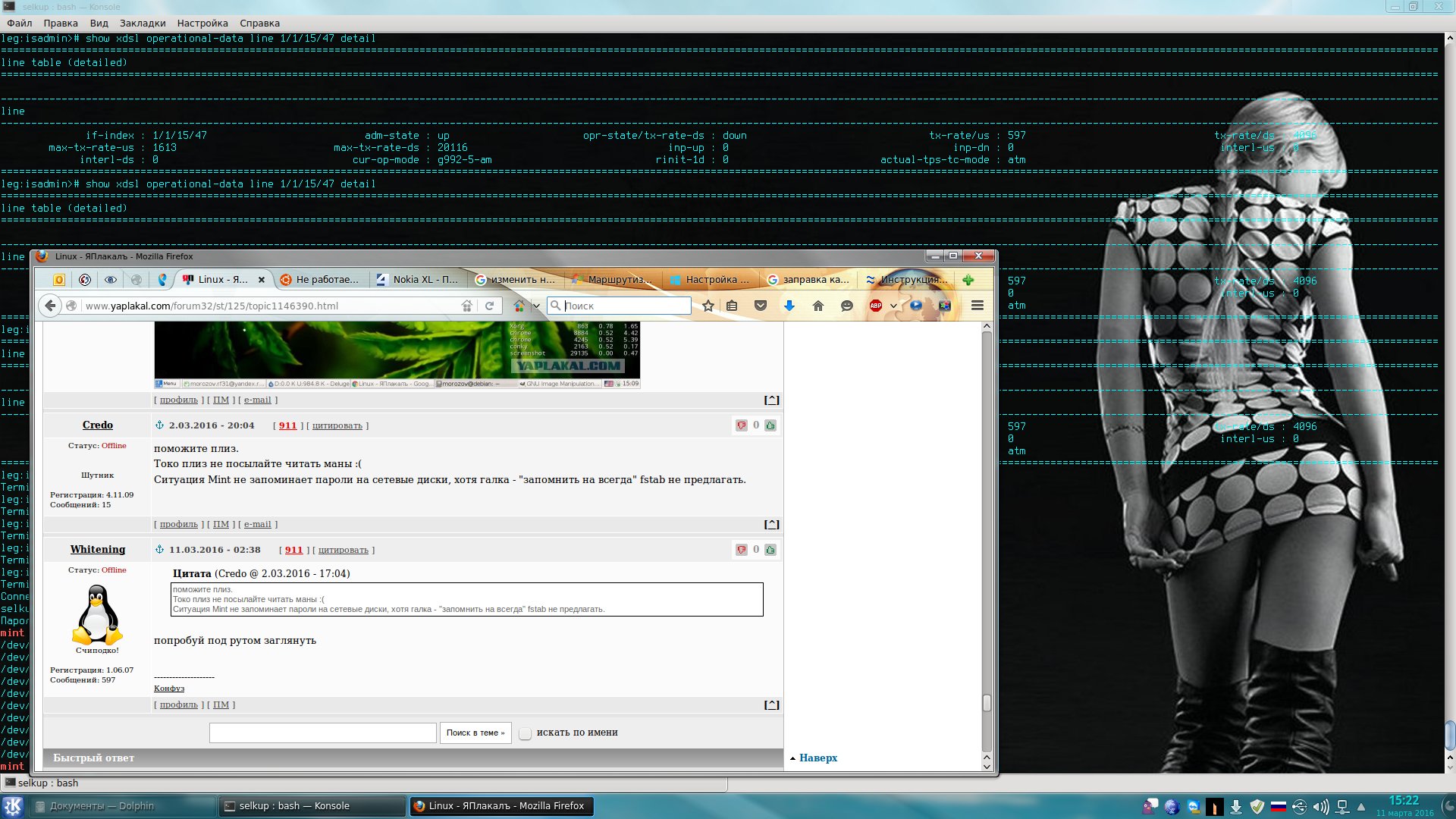The image size is (1456, 819).
Task: Click the Firefox page vertical scrollbar thumb
Action: 987,703
